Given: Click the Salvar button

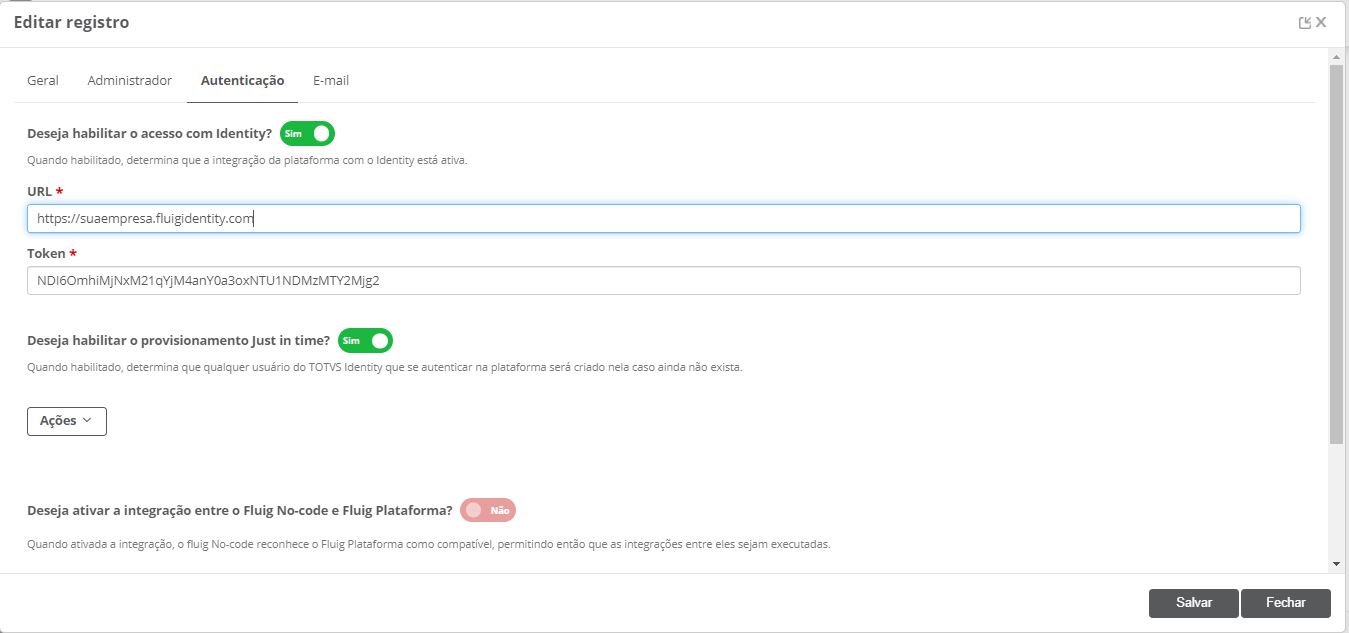Looking at the screenshot, I should pyautogui.click(x=1194, y=603).
